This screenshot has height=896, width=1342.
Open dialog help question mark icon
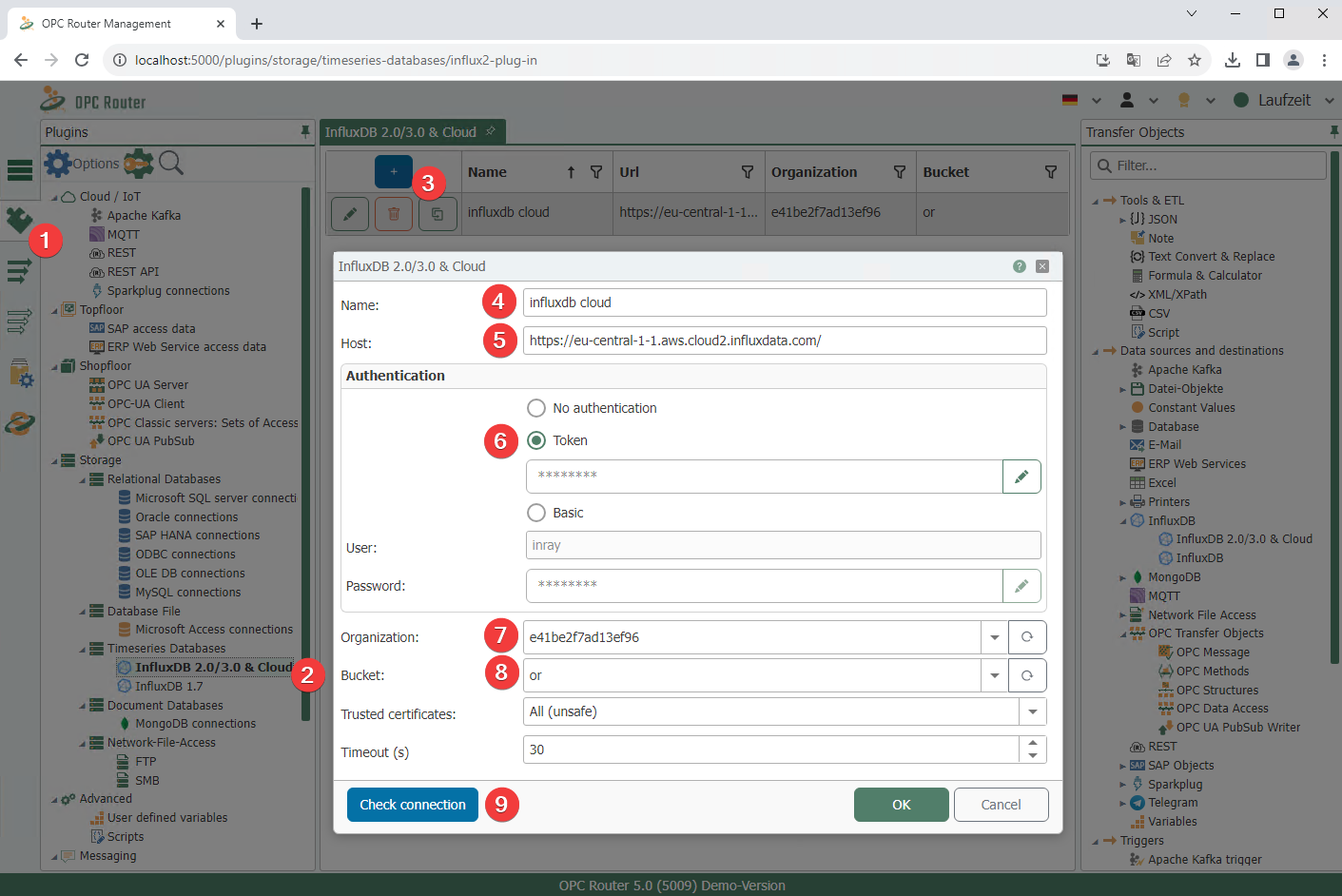coord(1019,266)
